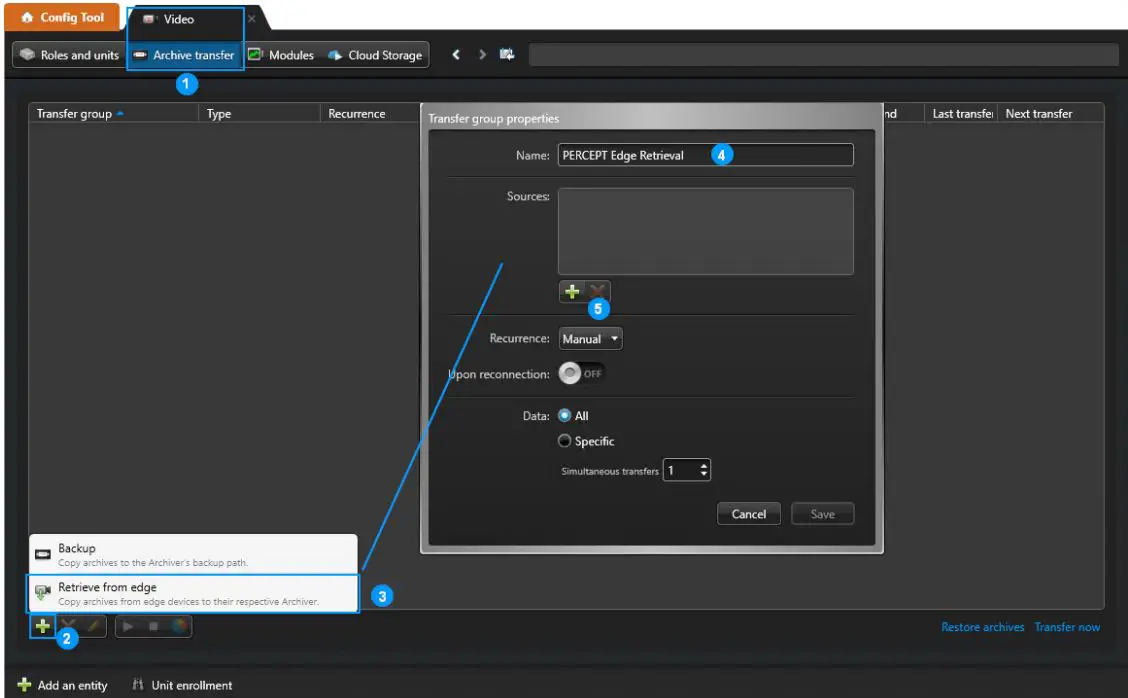This screenshot has width=1128, height=698.
Task: Stop the transfer with the stop icon
Action: (x=153, y=626)
